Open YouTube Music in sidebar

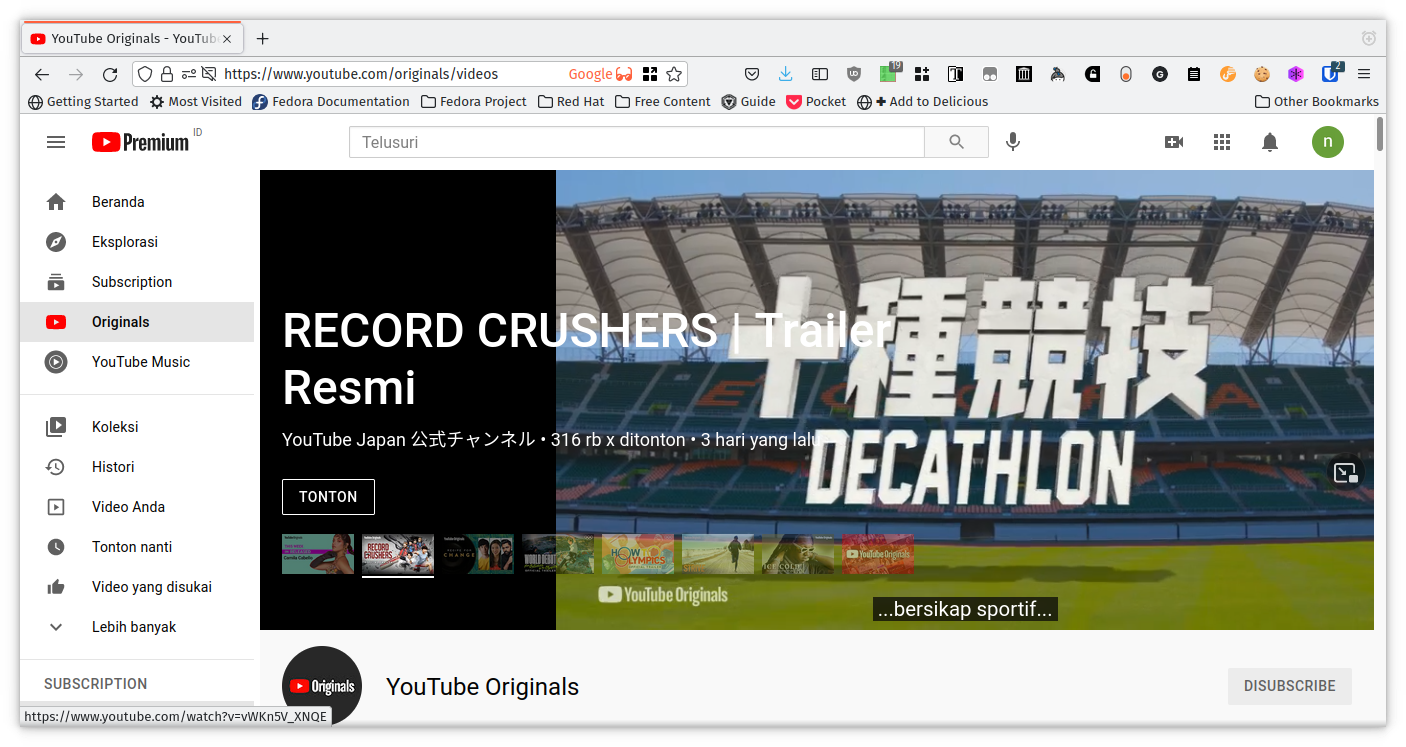click(x=137, y=362)
